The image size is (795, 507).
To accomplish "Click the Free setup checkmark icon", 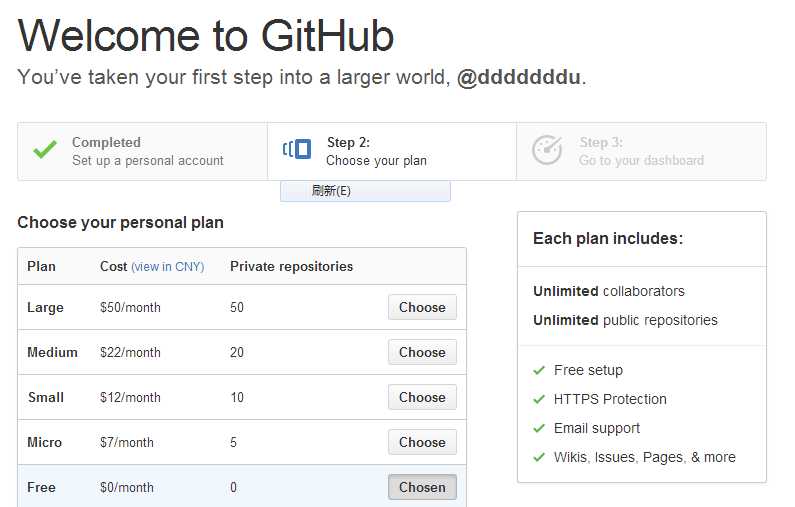I will pyautogui.click(x=539, y=370).
